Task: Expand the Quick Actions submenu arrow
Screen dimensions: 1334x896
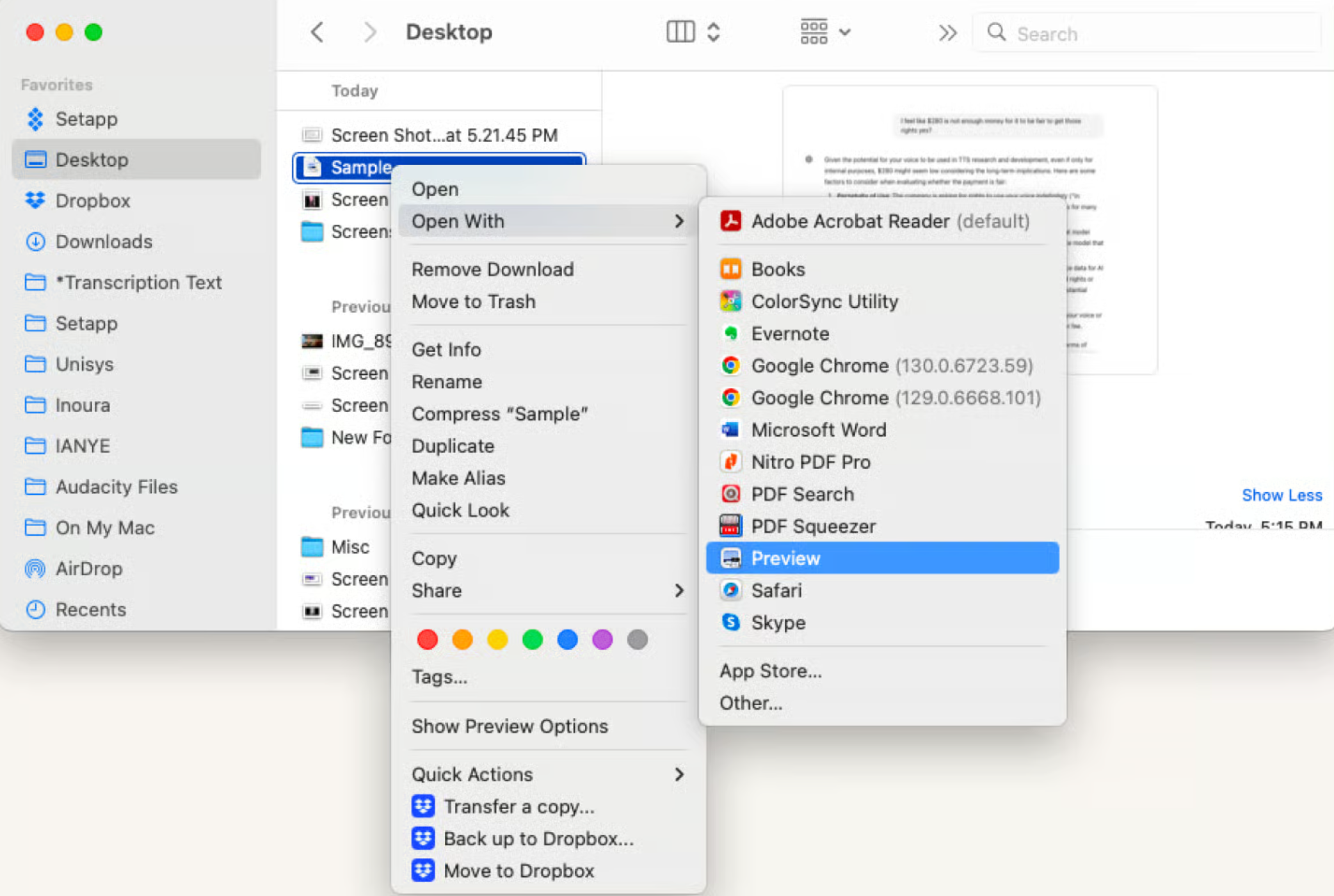Action: [x=679, y=774]
